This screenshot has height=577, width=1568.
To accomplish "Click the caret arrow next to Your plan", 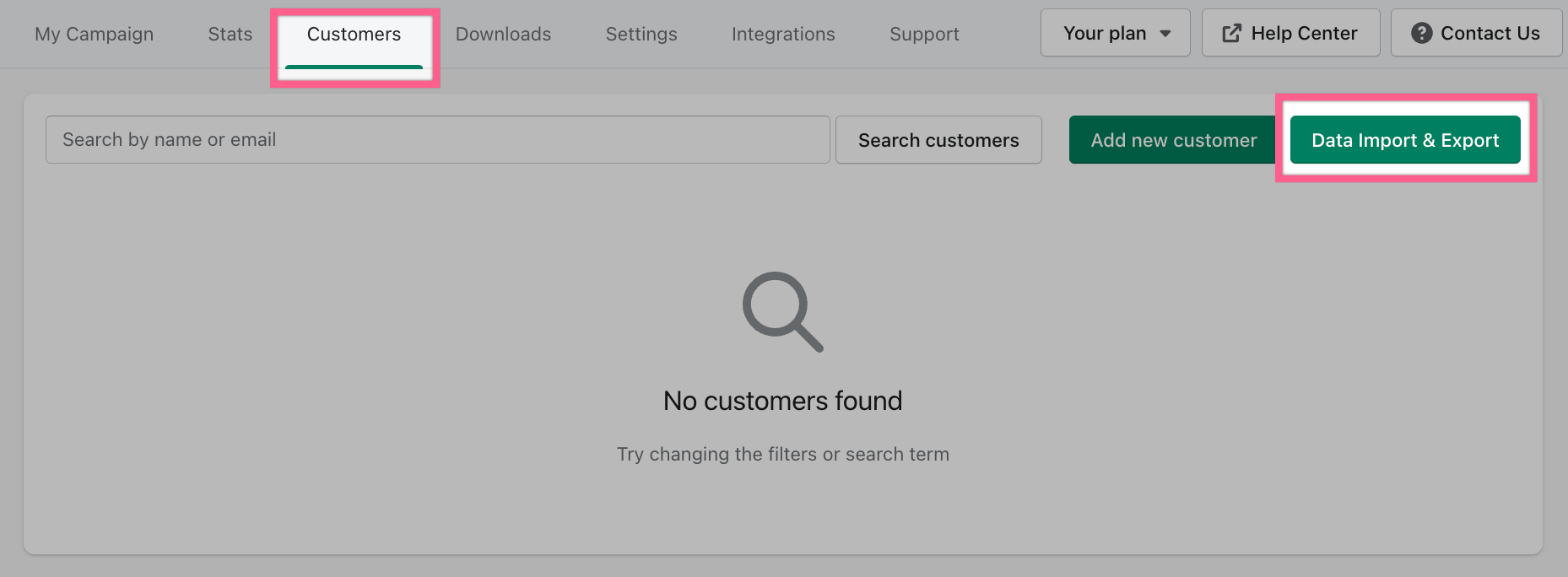I will (1165, 34).
